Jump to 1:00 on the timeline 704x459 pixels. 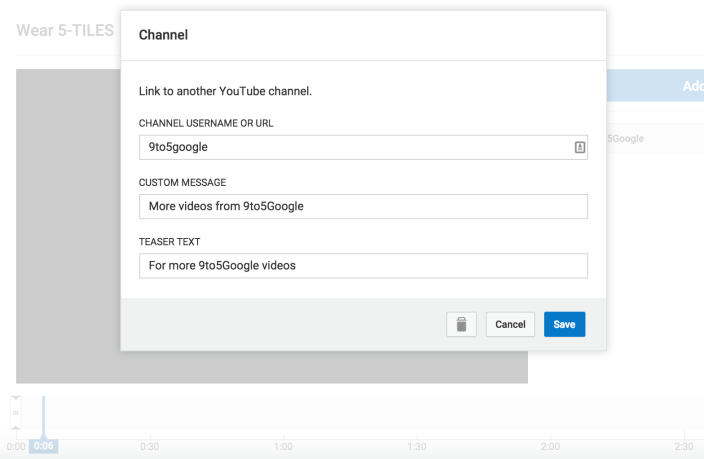283,446
